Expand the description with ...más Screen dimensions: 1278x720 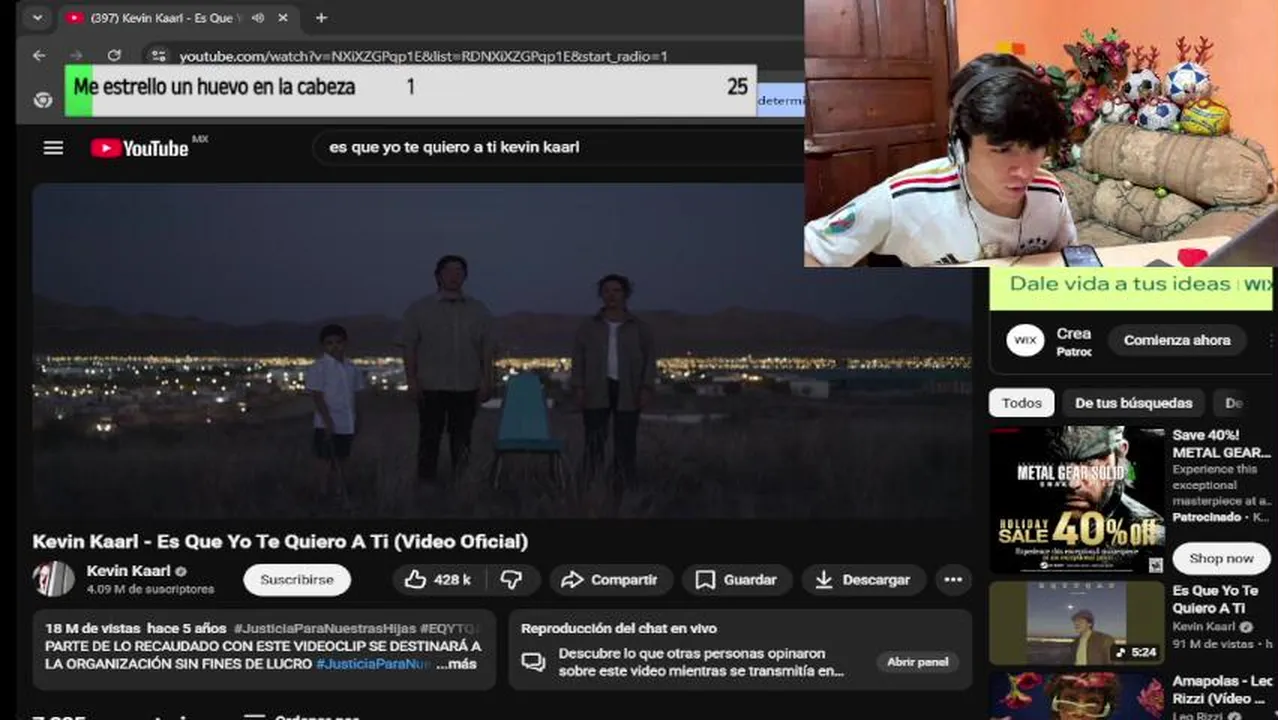coord(456,664)
